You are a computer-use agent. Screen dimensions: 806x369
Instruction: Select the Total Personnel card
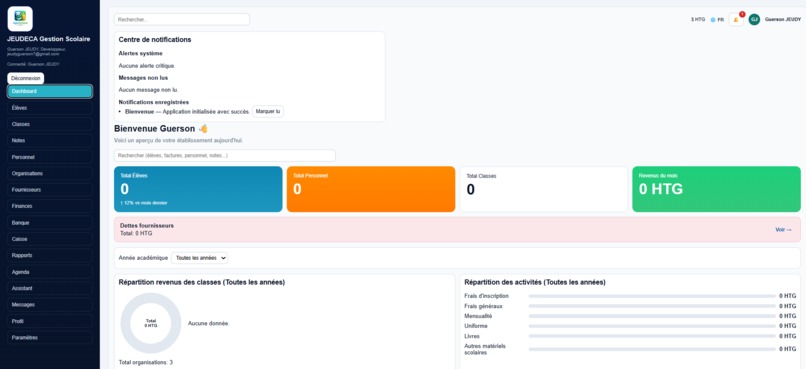[371, 189]
